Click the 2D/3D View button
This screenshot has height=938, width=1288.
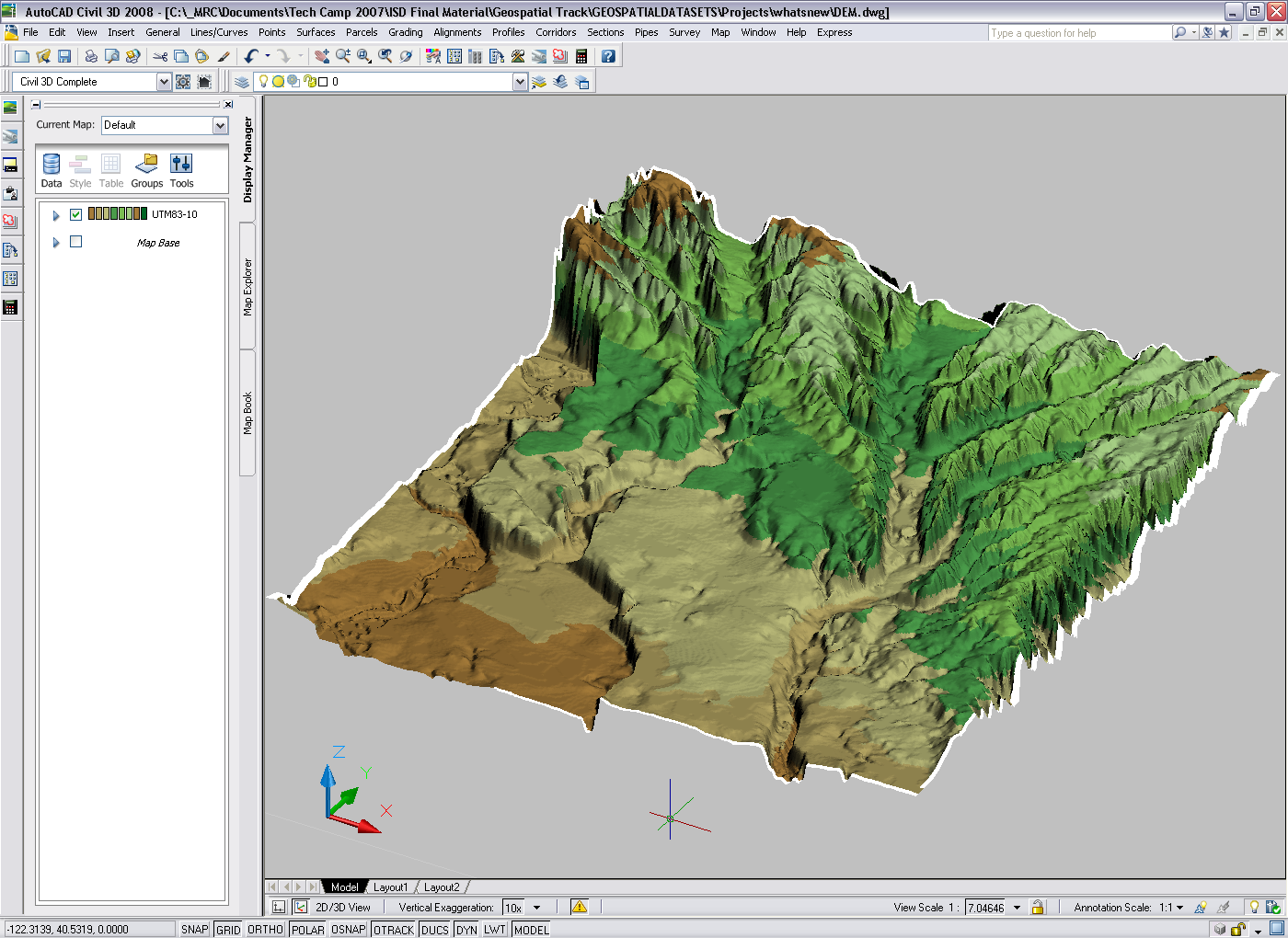[342, 908]
